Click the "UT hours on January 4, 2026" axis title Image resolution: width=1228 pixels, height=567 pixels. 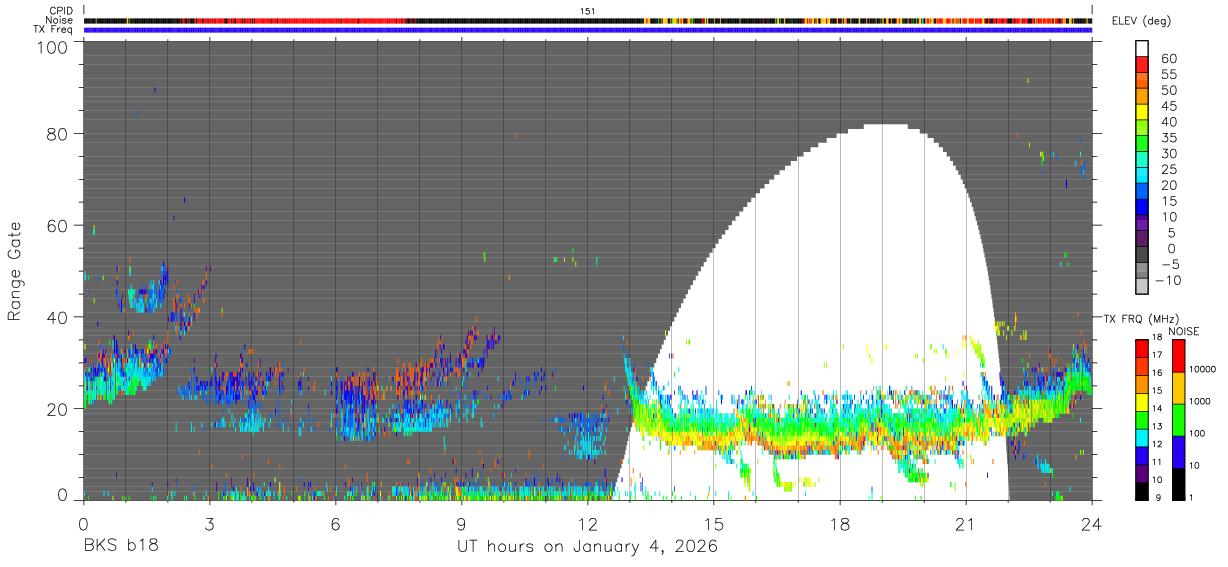587,547
